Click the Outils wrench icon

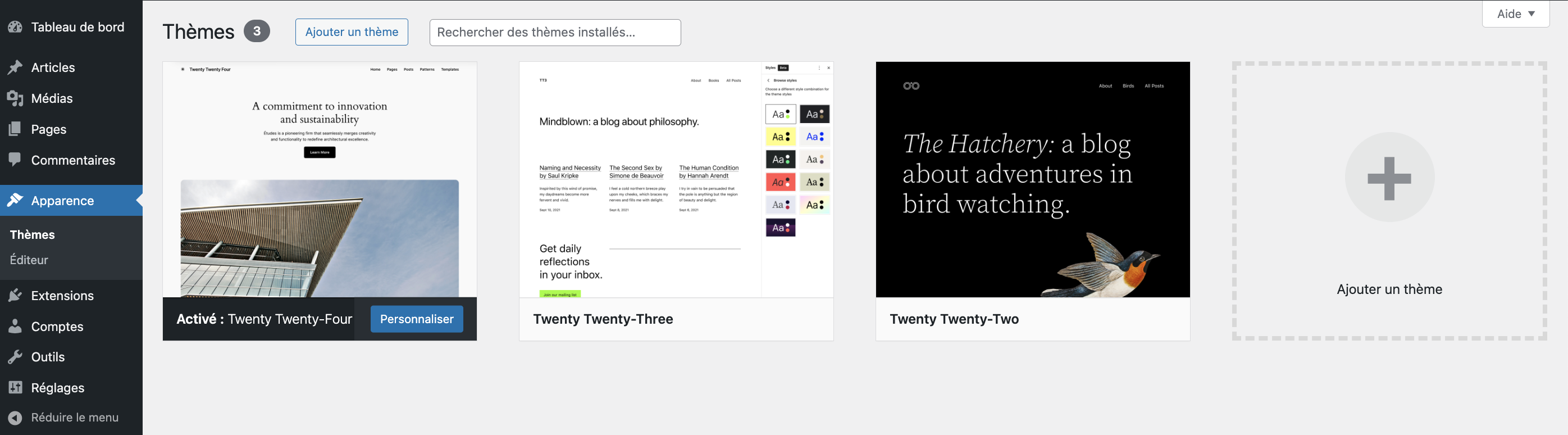point(15,357)
